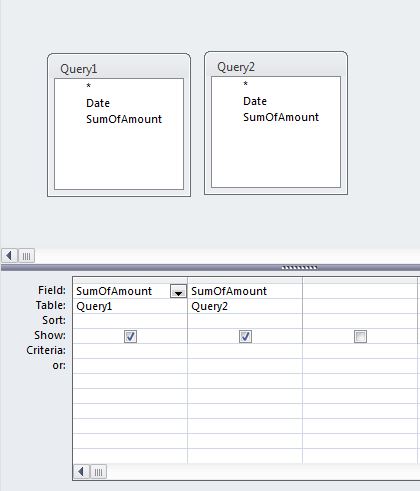Click the design grid's left scroll arrow
Screen dimensions: 420x491
tap(81, 472)
